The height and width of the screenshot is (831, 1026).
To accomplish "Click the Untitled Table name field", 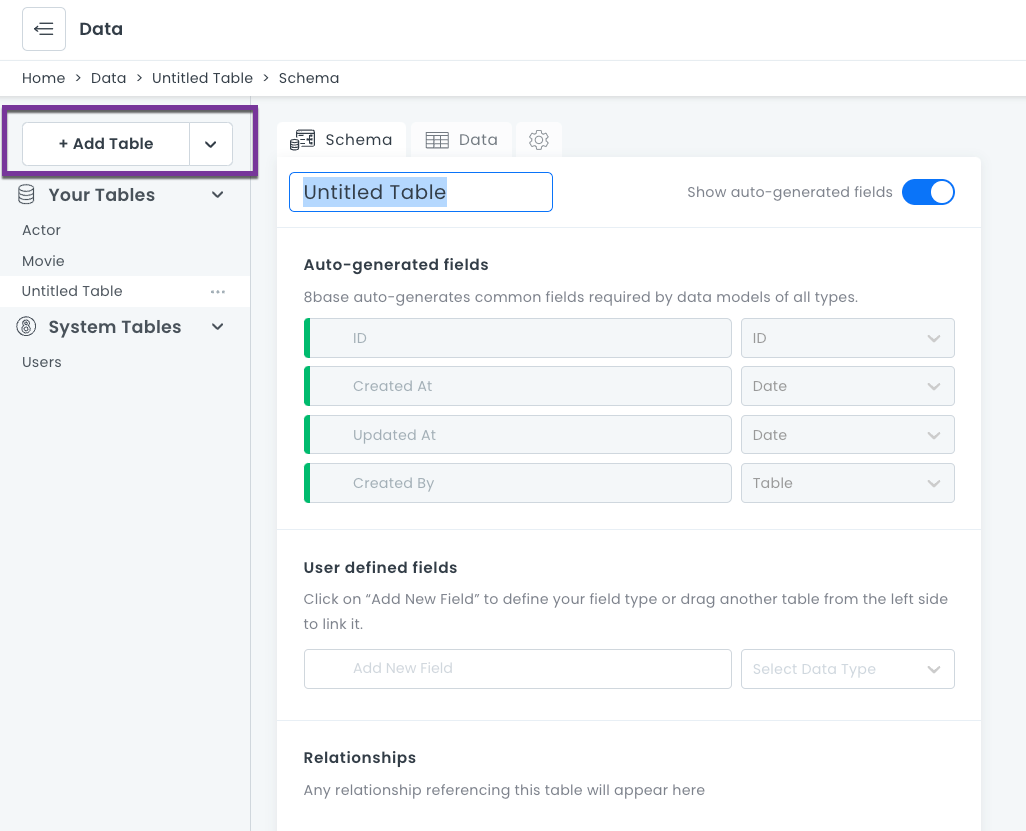I will pyautogui.click(x=420, y=192).
